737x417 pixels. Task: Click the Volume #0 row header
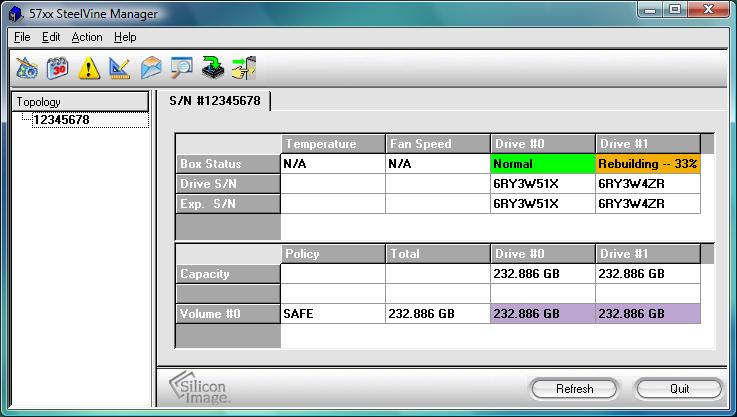pos(228,314)
